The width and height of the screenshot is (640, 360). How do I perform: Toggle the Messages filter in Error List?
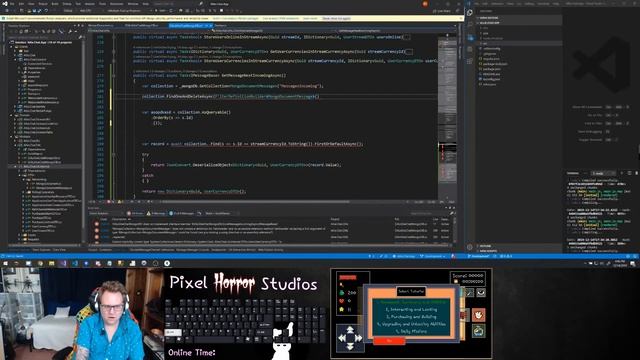tap(182, 213)
